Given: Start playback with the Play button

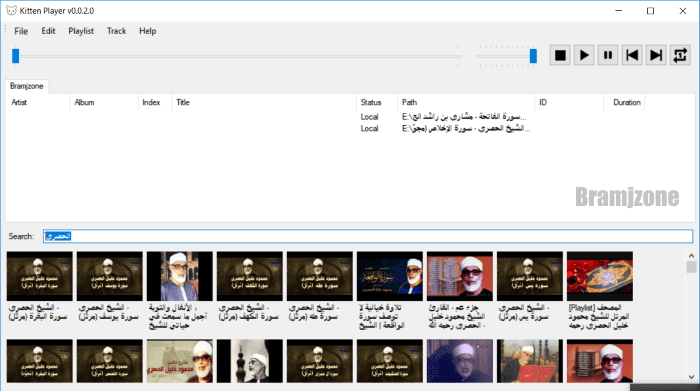Looking at the screenshot, I should click(x=584, y=55).
